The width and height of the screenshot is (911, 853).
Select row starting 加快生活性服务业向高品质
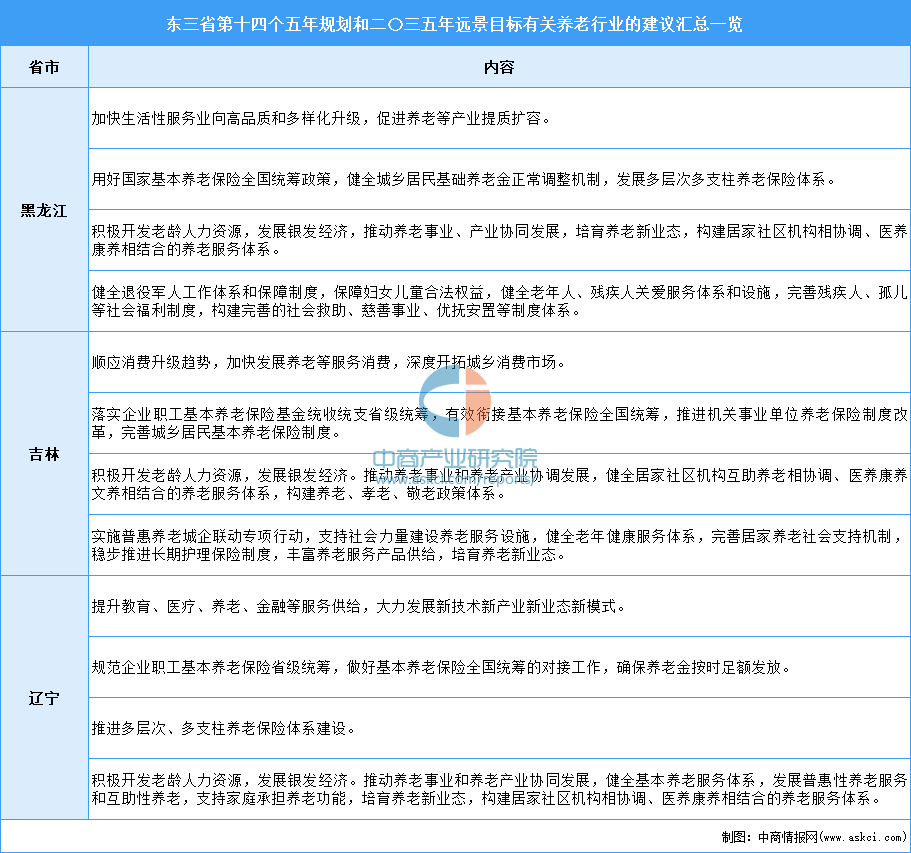click(x=499, y=119)
